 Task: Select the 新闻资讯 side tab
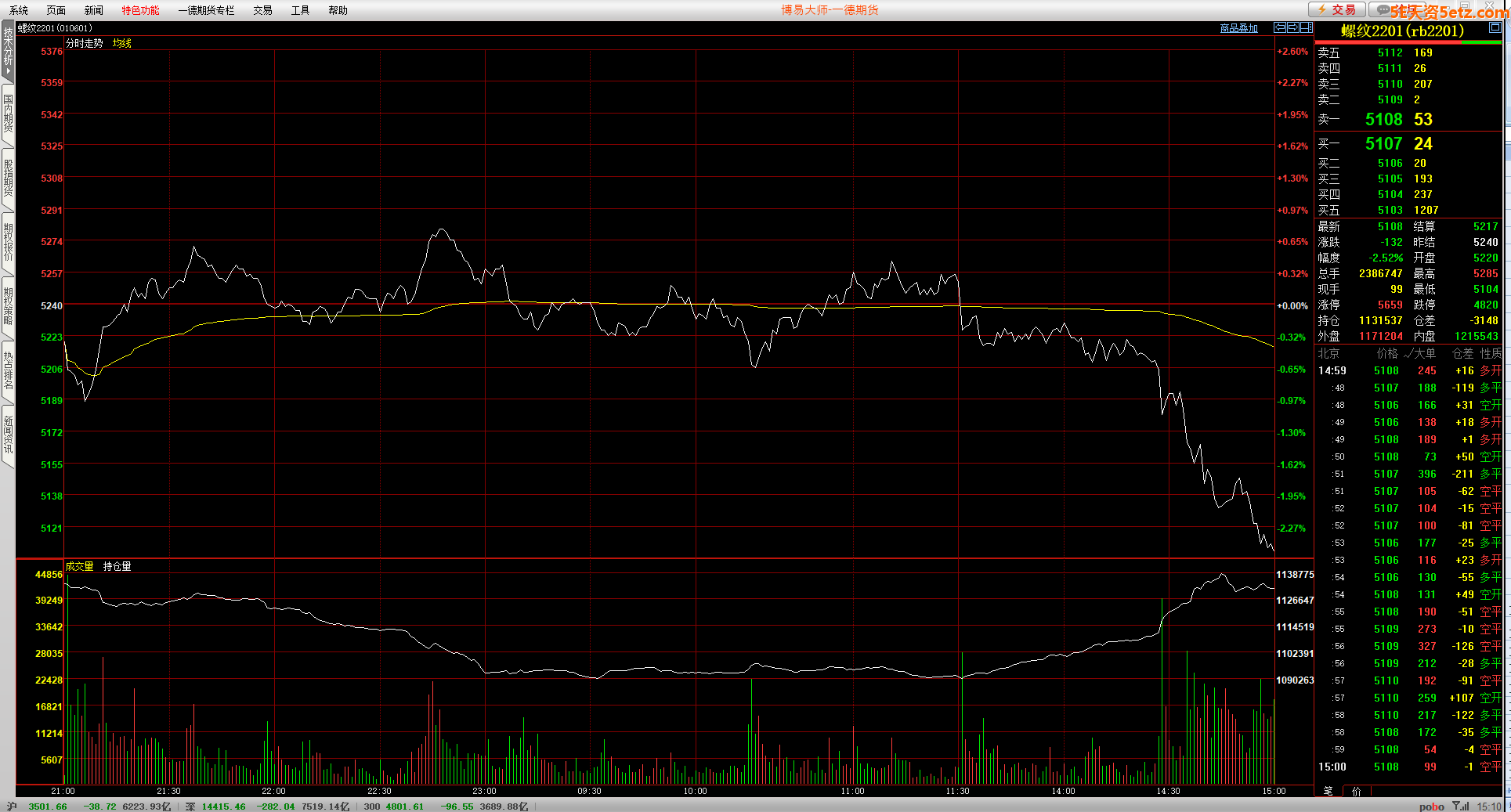[8, 436]
